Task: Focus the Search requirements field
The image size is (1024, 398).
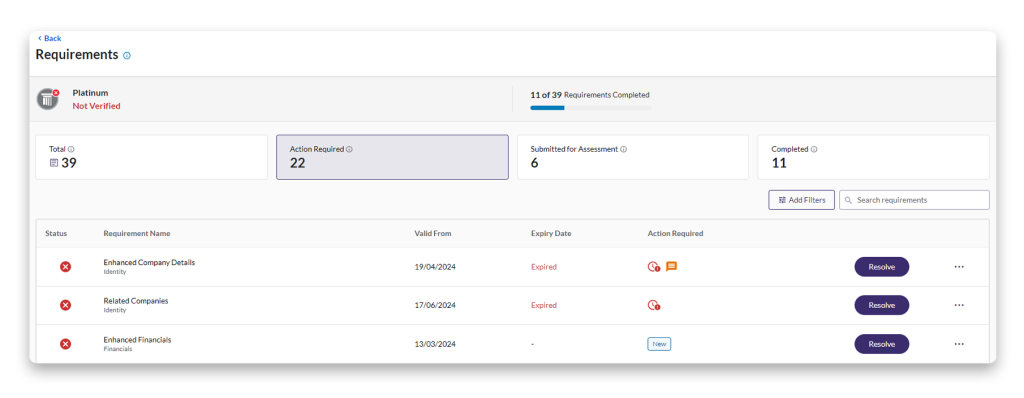Action: pyautogui.click(x=914, y=200)
